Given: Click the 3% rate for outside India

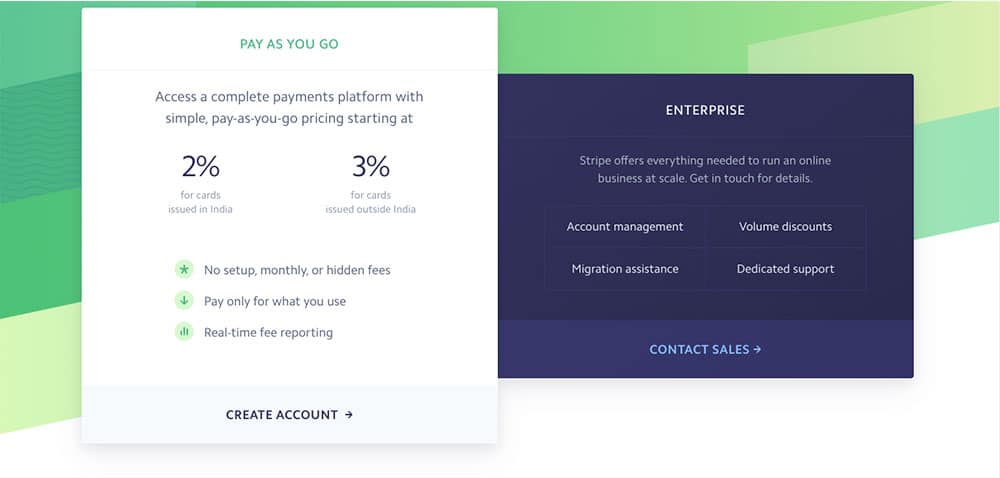Looking at the screenshot, I should click(371, 167).
